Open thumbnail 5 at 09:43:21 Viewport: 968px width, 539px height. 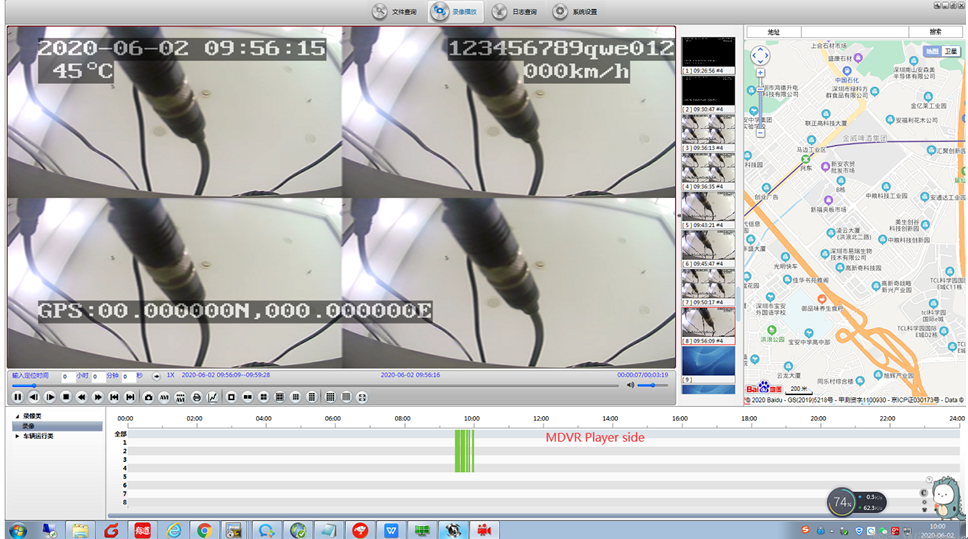(708, 210)
